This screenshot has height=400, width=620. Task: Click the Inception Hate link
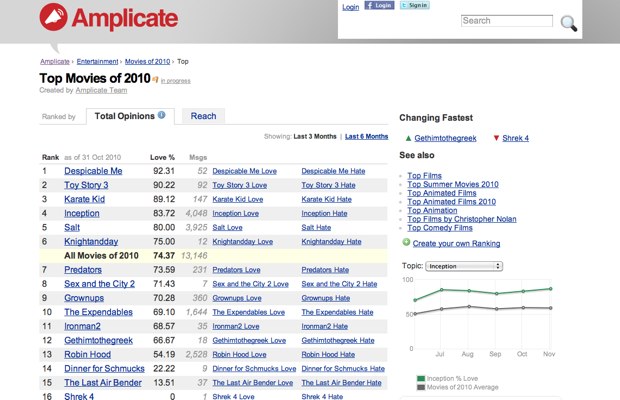tap(324, 213)
